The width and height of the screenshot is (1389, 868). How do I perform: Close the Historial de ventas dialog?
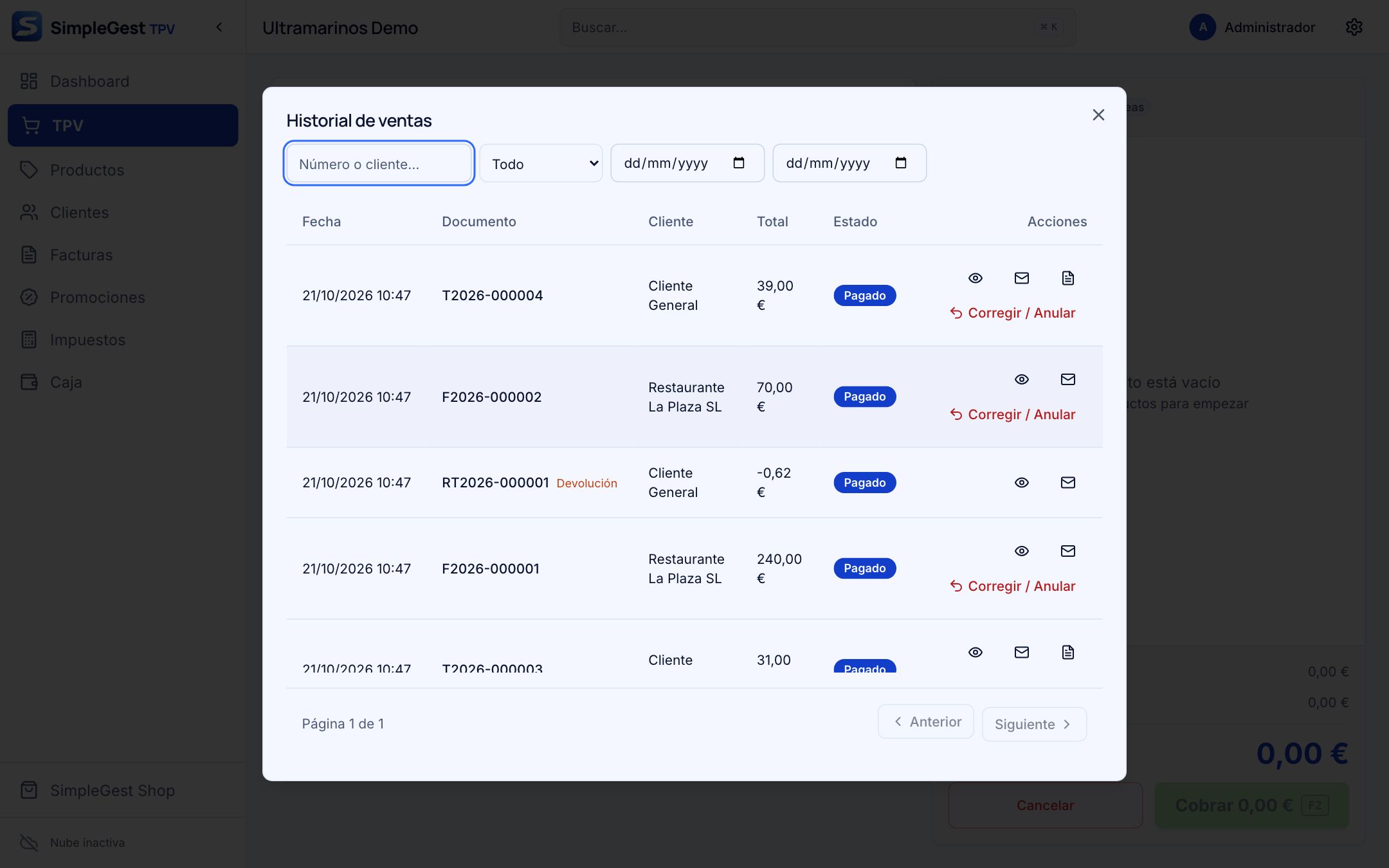(1098, 115)
